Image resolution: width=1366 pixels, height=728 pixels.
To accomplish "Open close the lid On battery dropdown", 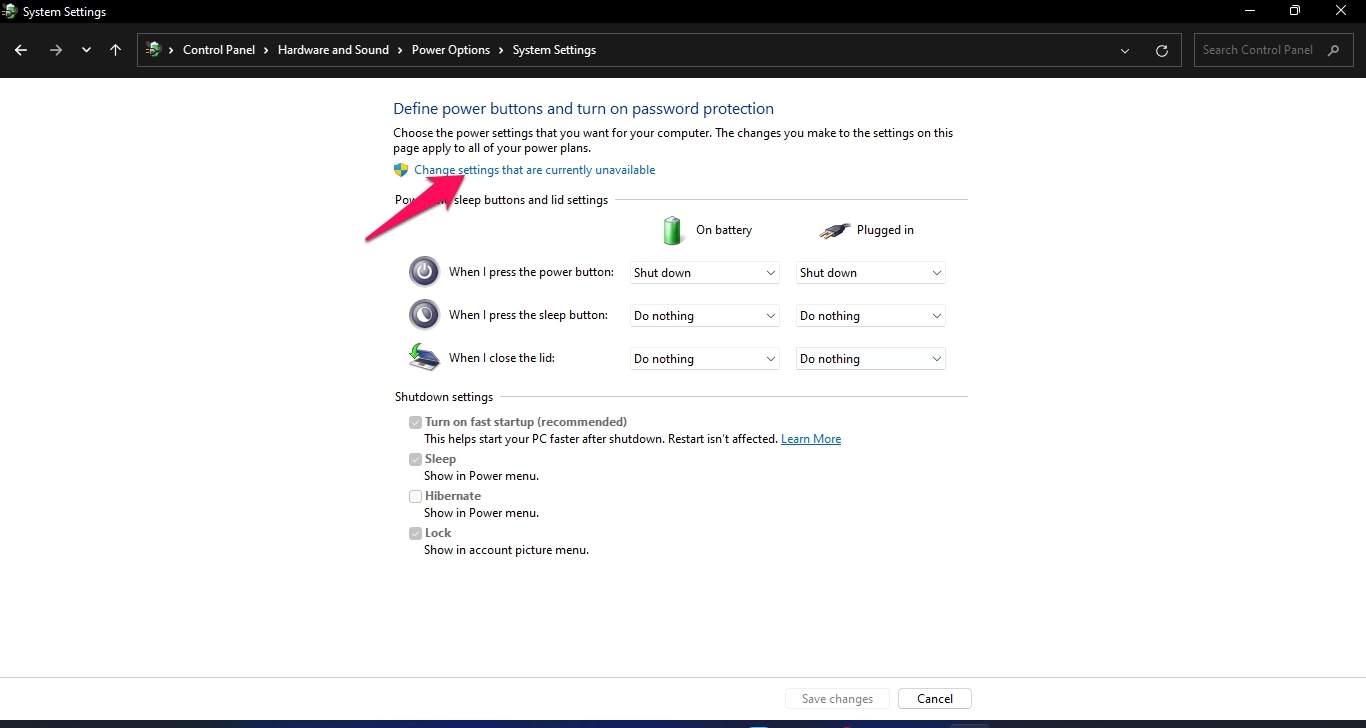I will (x=705, y=359).
